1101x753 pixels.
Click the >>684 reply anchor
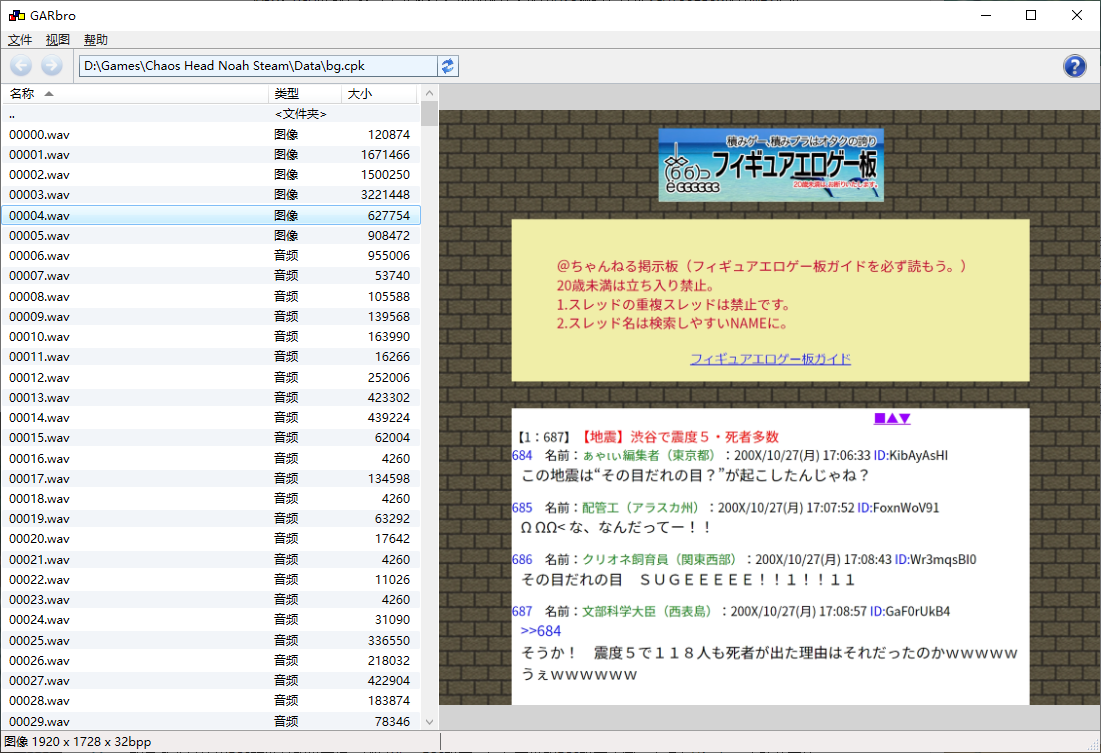(541, 631)
